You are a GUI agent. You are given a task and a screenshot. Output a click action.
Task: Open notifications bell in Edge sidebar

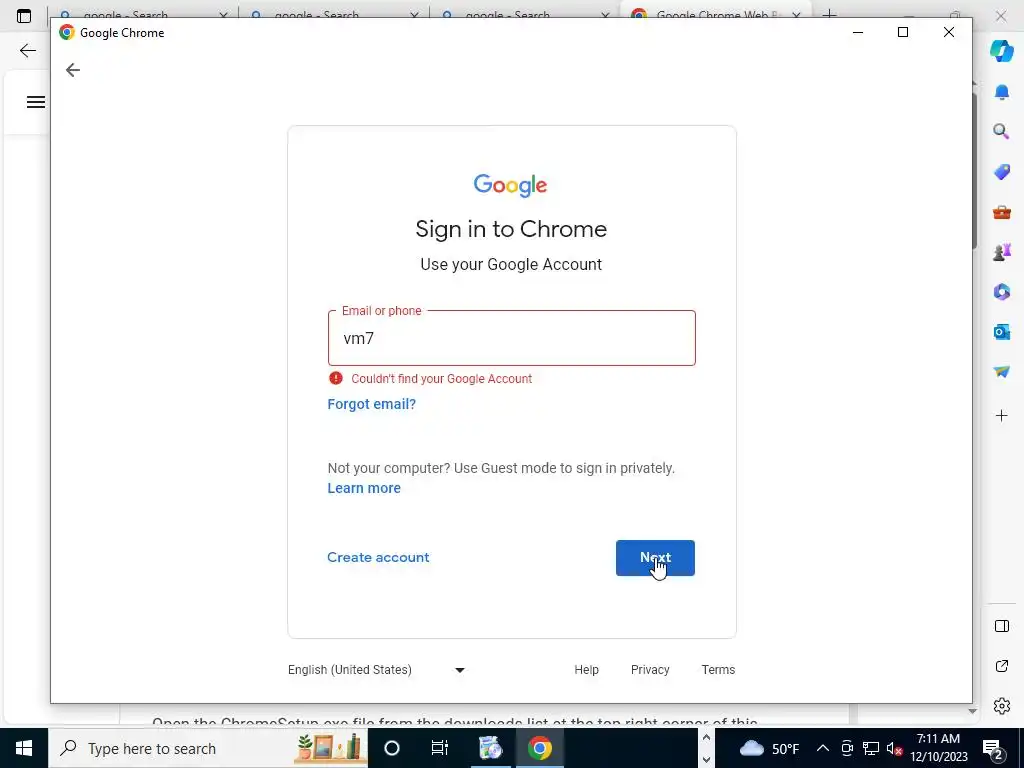(1002, 92)
